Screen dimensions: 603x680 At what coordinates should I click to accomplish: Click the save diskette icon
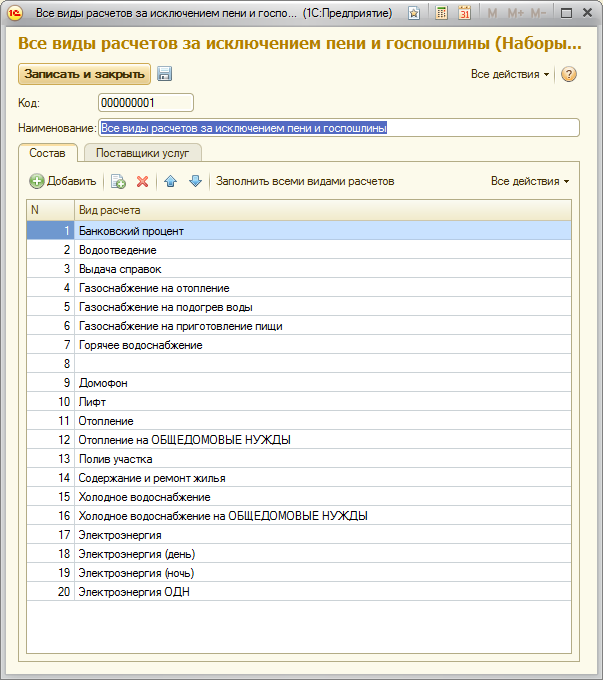[x=164, y=74]
